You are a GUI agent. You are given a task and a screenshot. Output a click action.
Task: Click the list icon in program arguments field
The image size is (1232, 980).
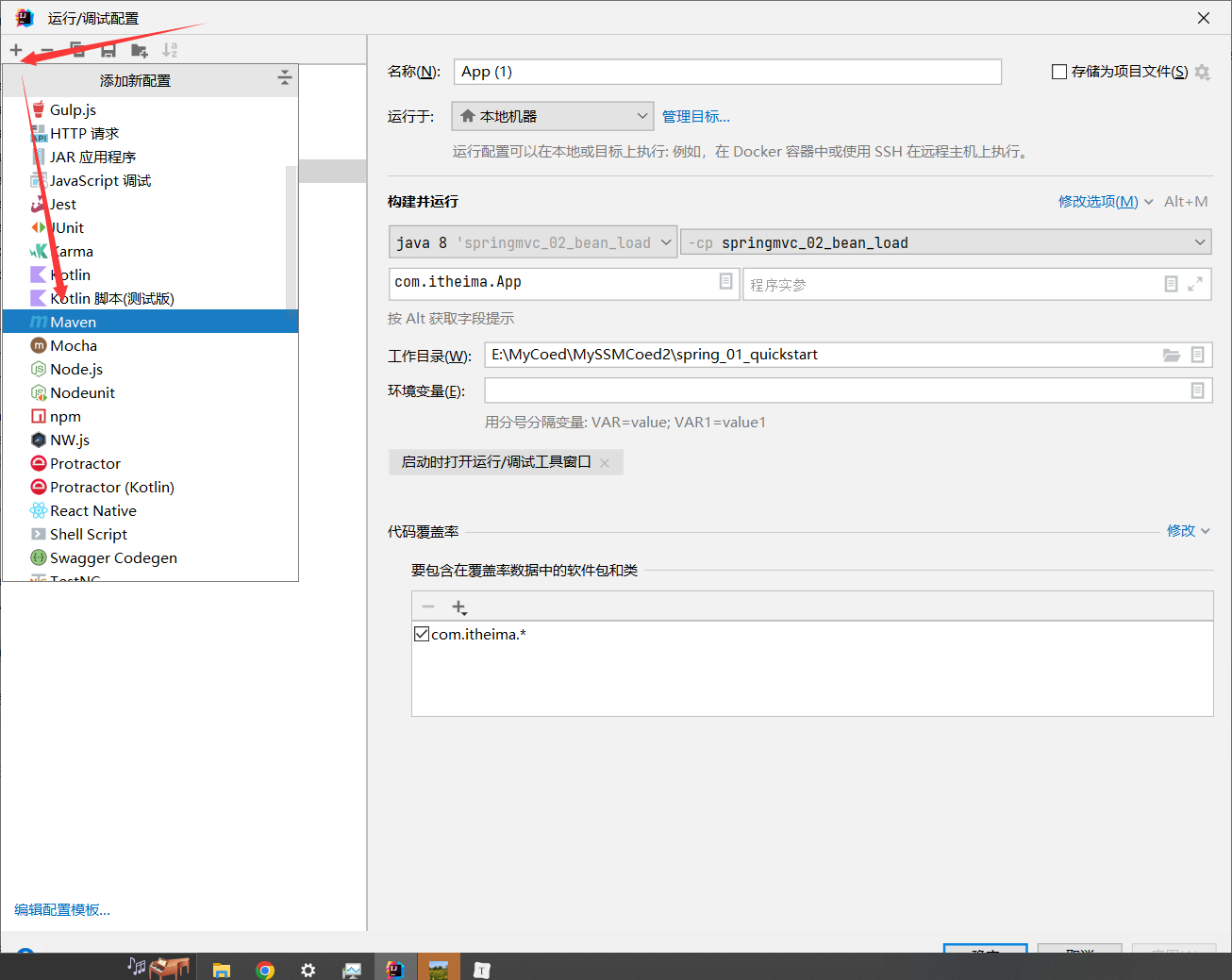(x=1171, y=284)
